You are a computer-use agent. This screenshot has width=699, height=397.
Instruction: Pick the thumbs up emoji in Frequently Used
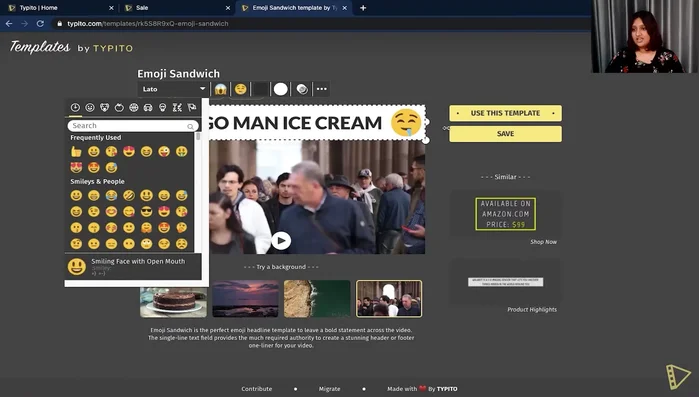pyautogui.click(x=76, y=151)
